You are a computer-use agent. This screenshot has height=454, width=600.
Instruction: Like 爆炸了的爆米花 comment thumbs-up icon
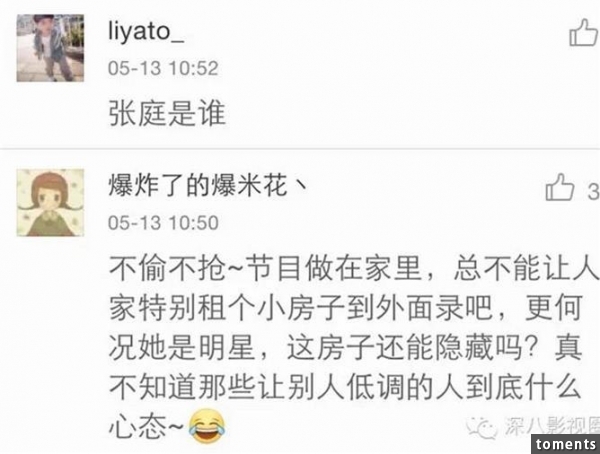click(x=560, y=187)
